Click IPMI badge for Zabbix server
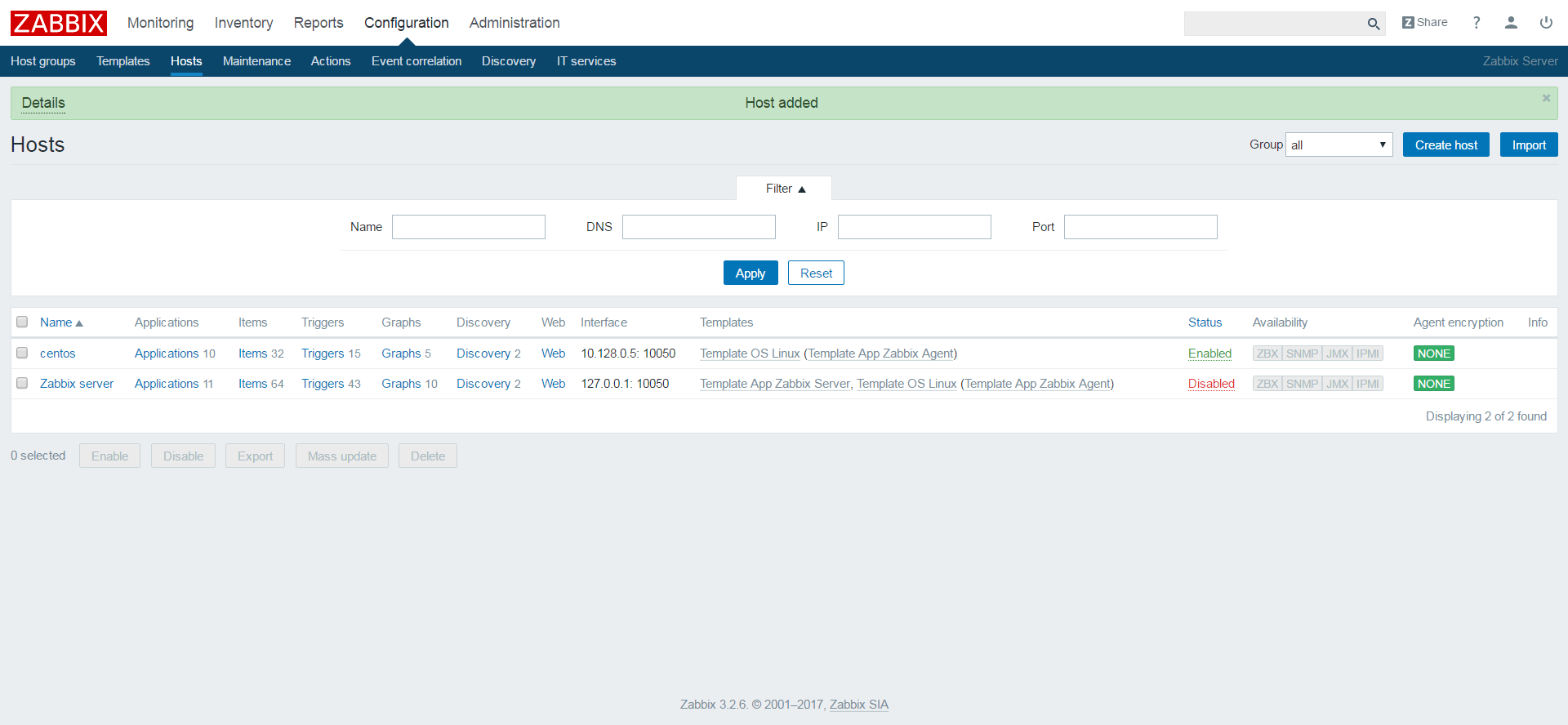 point(1368,384)
